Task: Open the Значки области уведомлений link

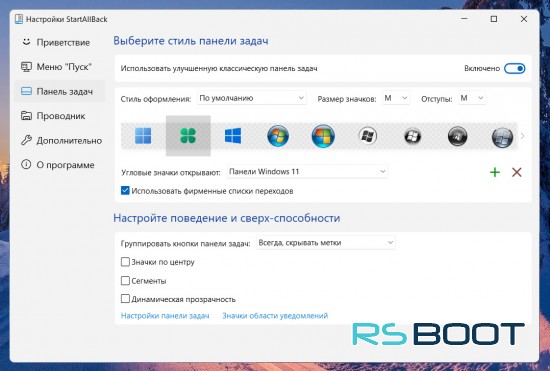Action: click(275, 316)
